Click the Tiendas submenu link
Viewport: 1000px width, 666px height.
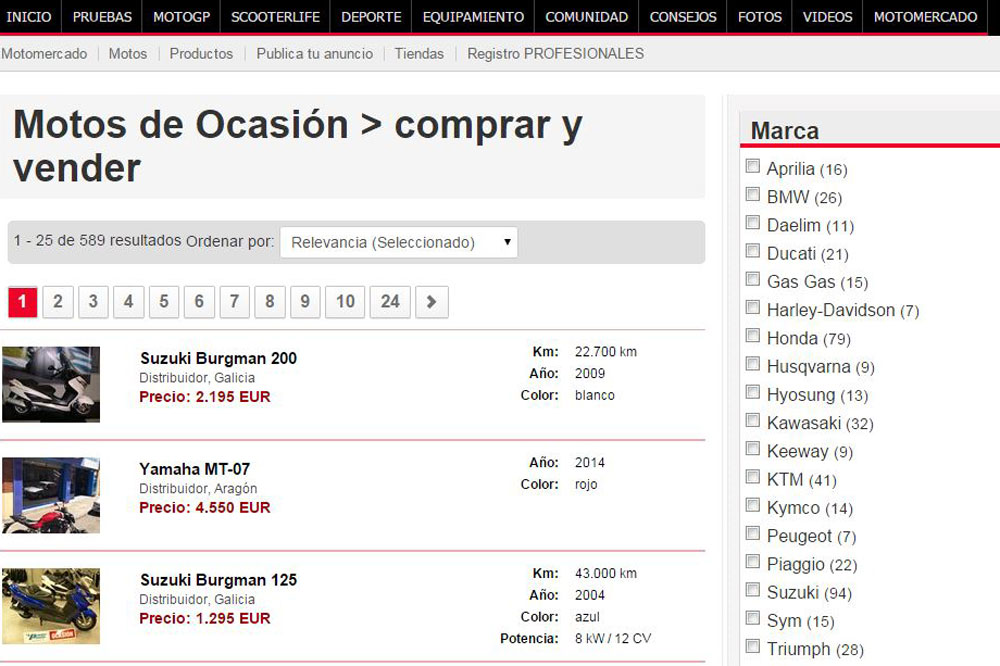pyautogui.click(x=419, y=54)
